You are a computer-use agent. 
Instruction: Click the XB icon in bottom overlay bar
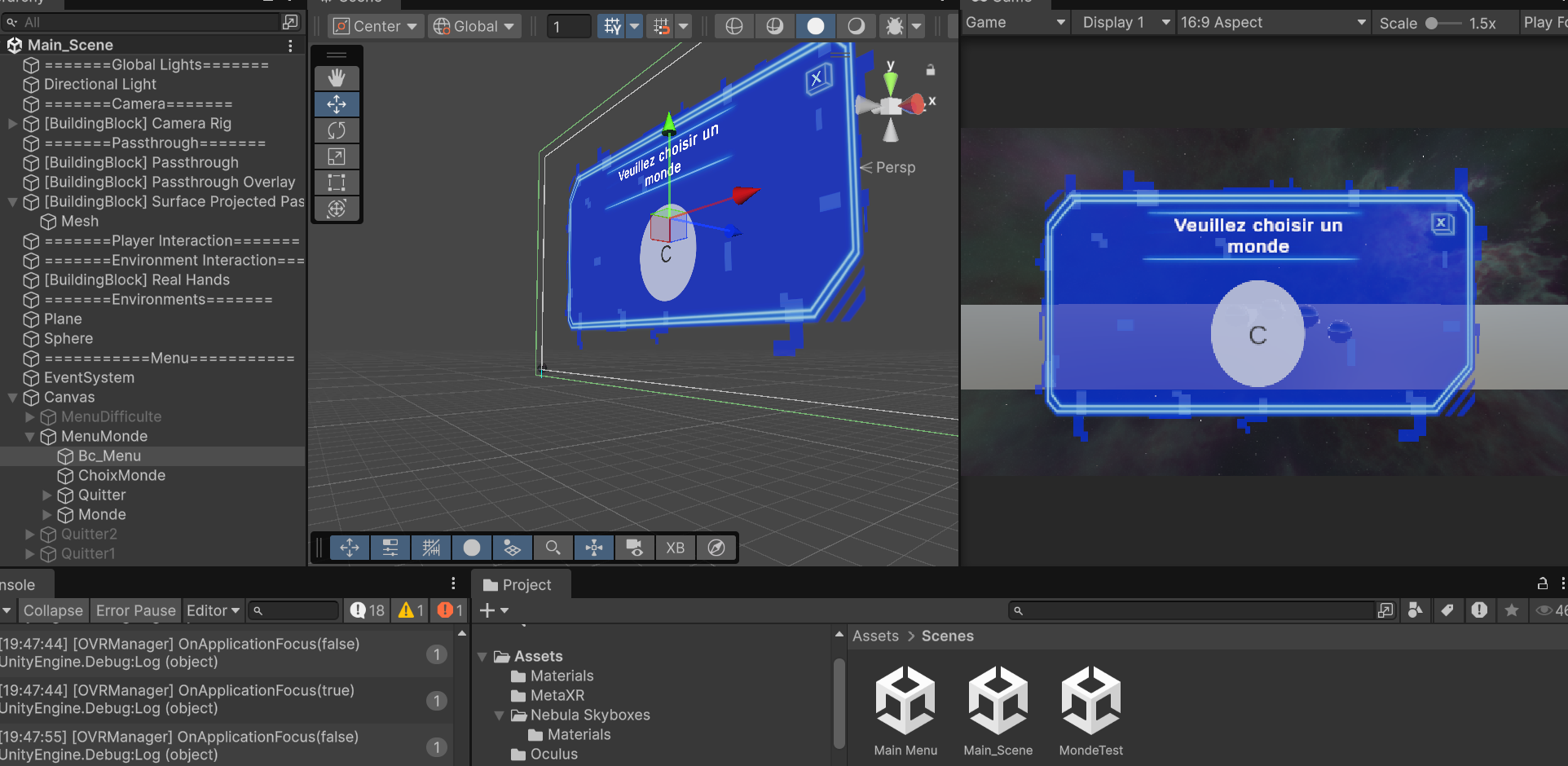tap(676, 548)
